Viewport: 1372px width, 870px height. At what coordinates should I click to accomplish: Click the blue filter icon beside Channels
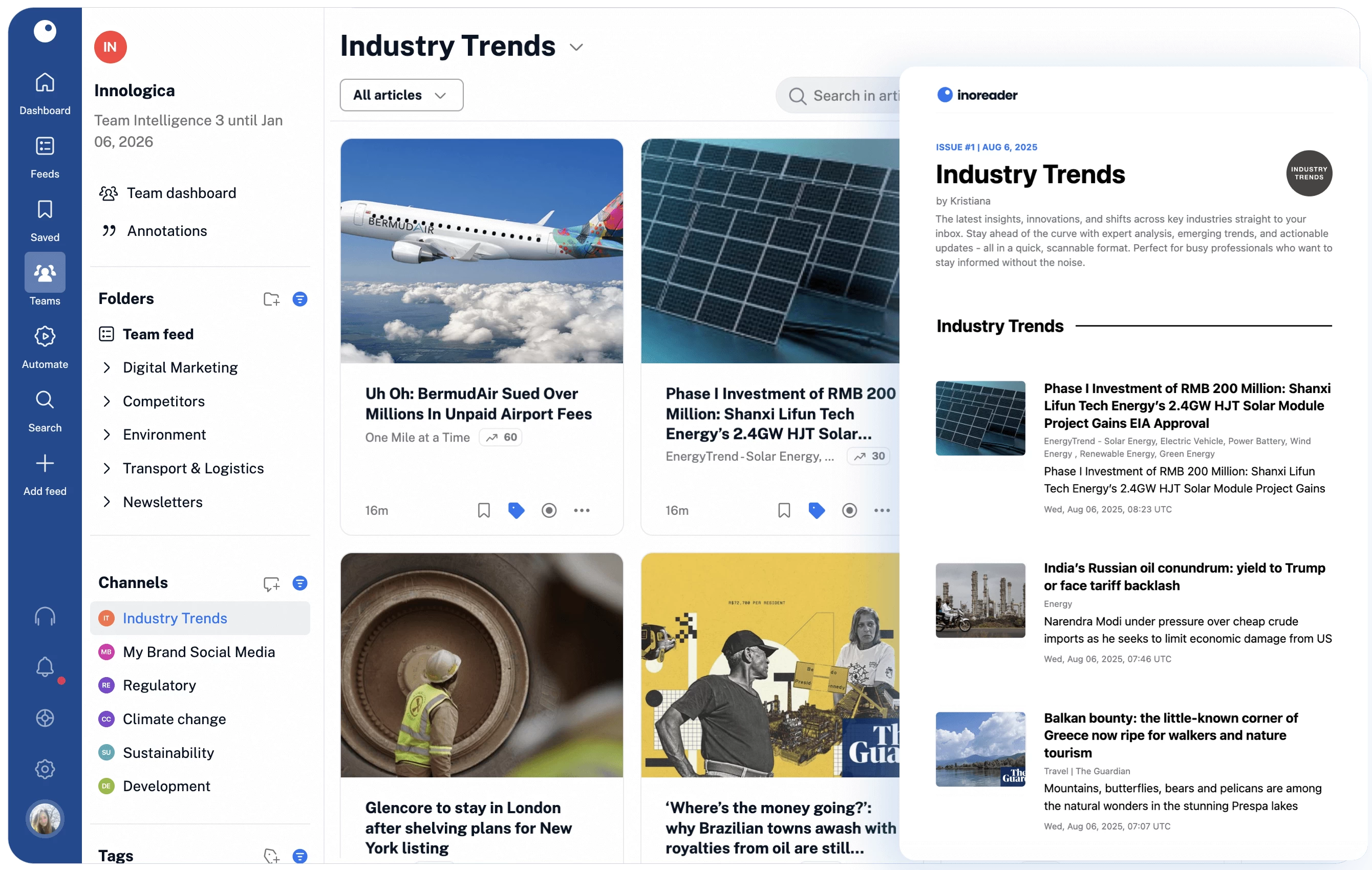coord(299,583)
